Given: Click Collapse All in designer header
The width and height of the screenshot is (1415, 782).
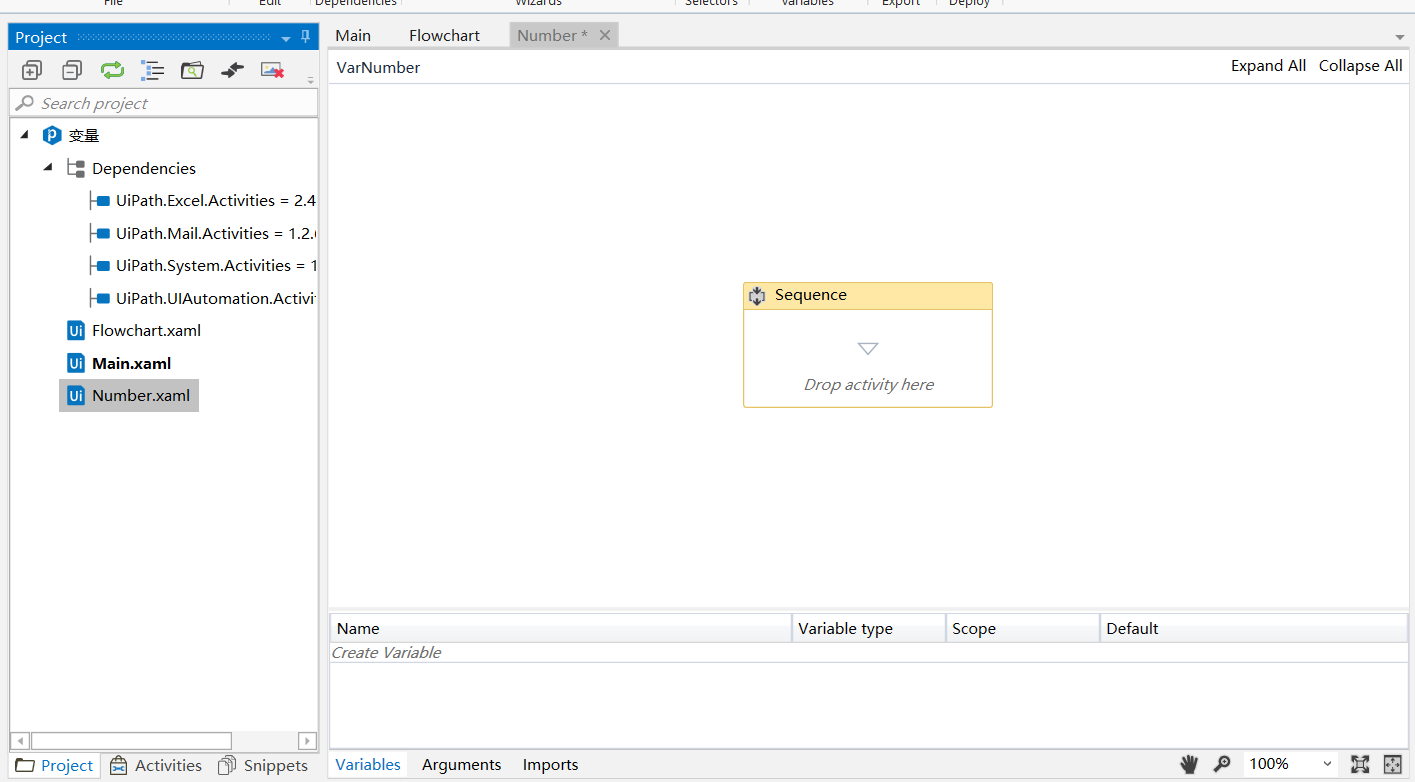Looking at the screenshot, I should click(x=1360, y=65).
